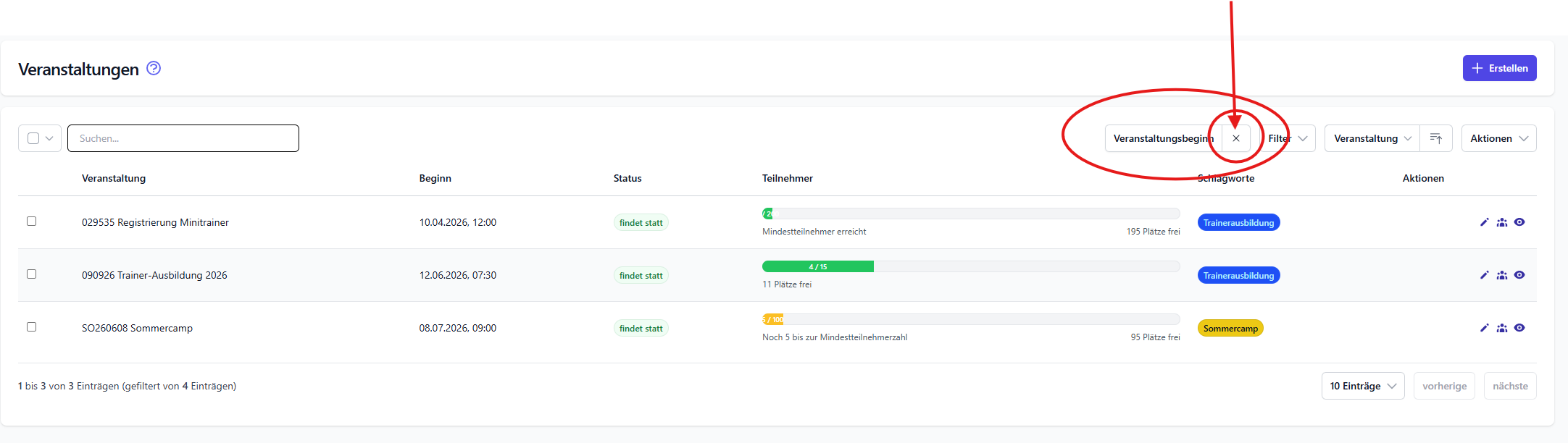
Task: Click the Sommercamp yellow tag
Action: pyautogui.click(x=1230, y=329)
